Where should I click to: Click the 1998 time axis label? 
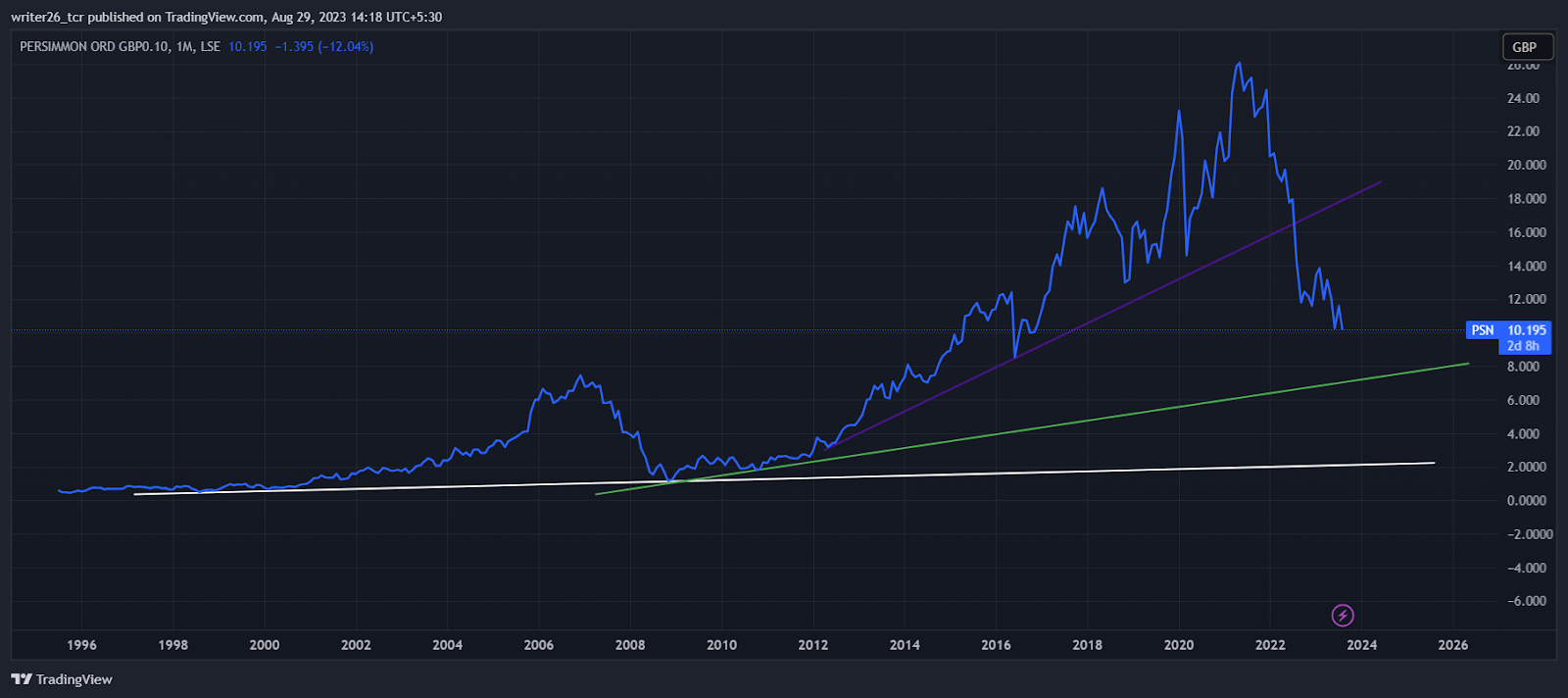click(x=173, y=645)
